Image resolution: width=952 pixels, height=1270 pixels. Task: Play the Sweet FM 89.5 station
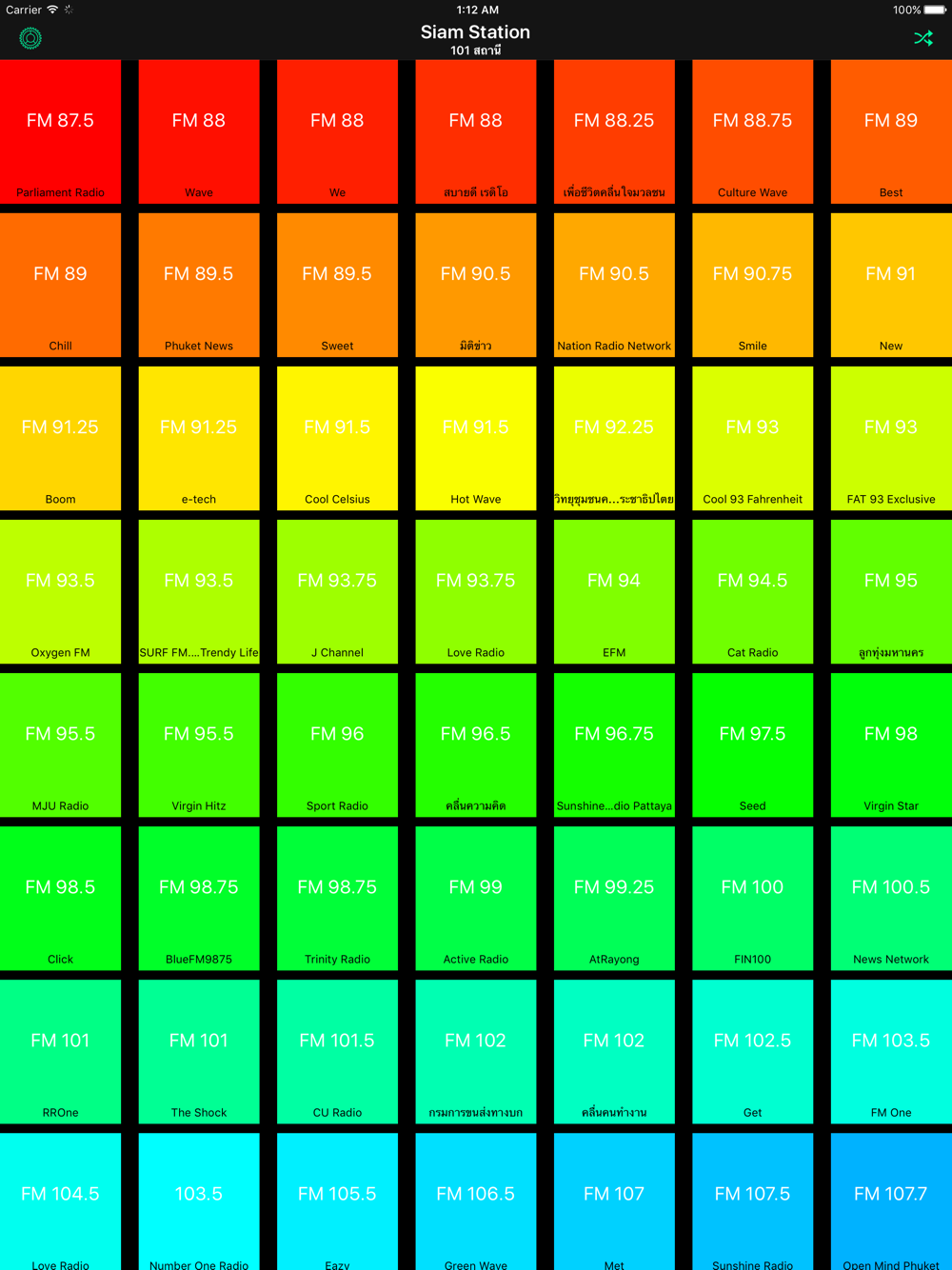pos(337,285)
